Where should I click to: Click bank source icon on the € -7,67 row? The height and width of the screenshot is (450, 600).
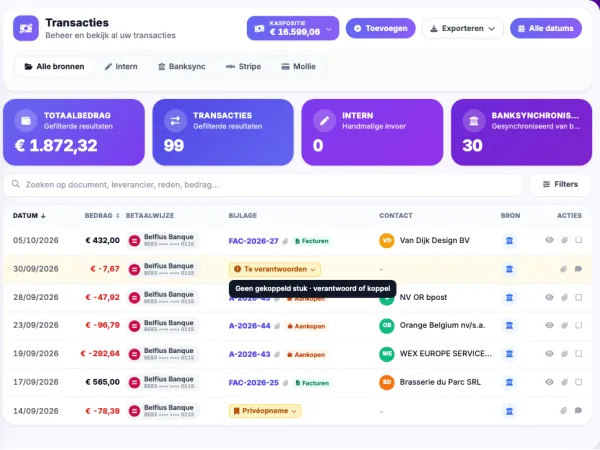tap(509, 269)
